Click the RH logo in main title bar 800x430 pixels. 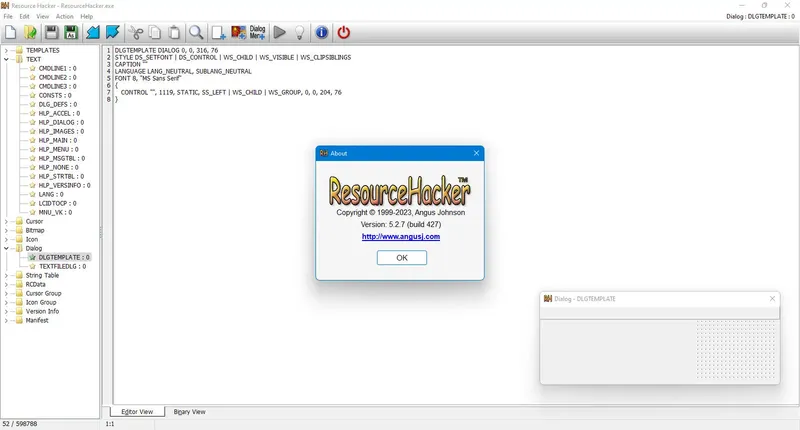coord(5,6)
